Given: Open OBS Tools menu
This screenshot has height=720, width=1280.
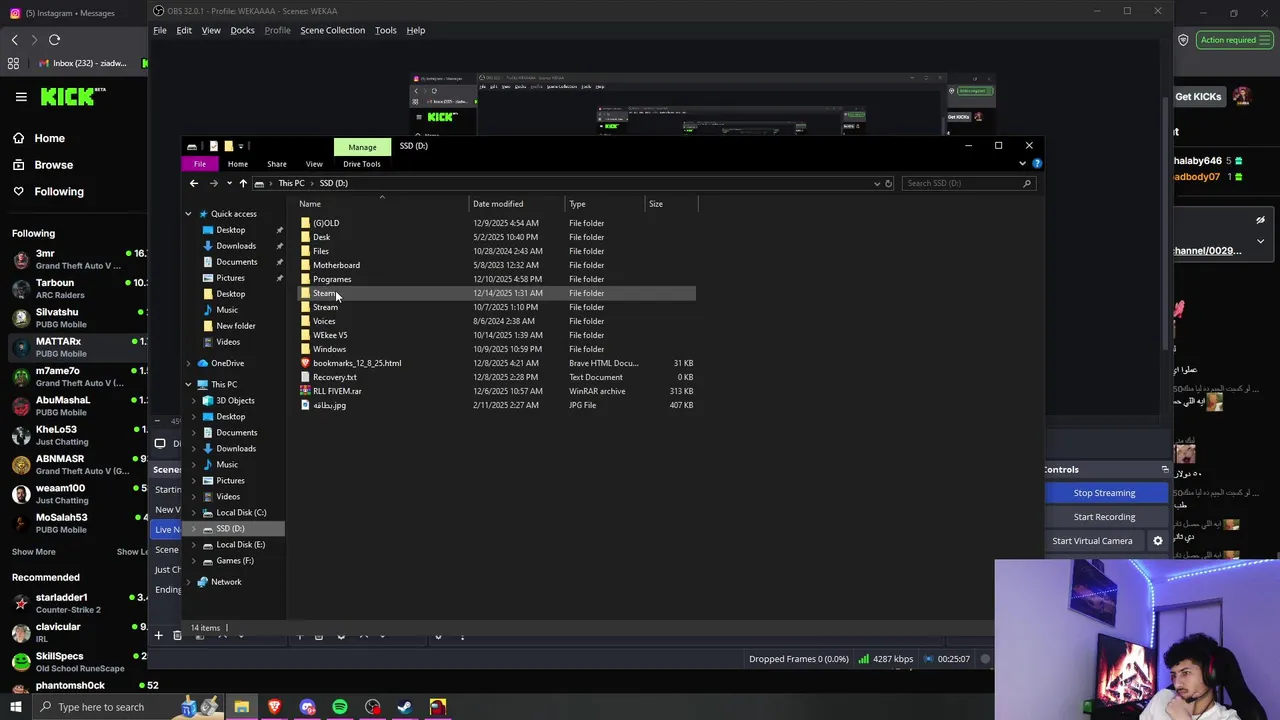Looking at the screenshot, I should click(385, 30).
